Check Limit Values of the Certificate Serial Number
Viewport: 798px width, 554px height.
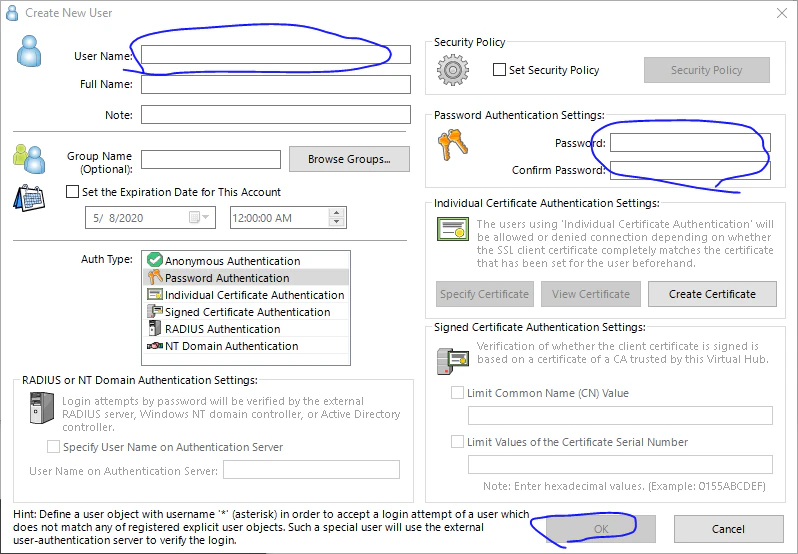pyautogui.click(x=457, y=442)
